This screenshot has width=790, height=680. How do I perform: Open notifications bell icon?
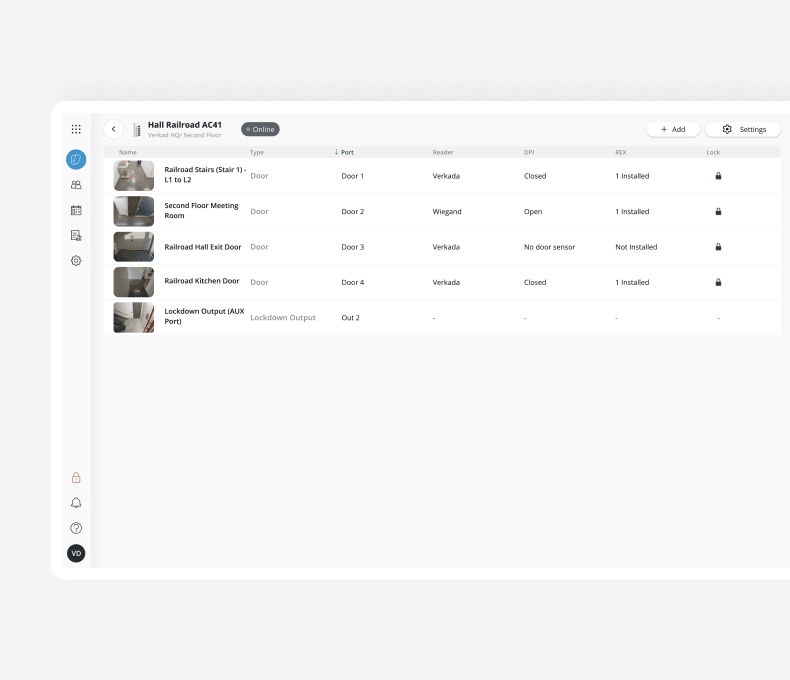click(x=76, y=503)
